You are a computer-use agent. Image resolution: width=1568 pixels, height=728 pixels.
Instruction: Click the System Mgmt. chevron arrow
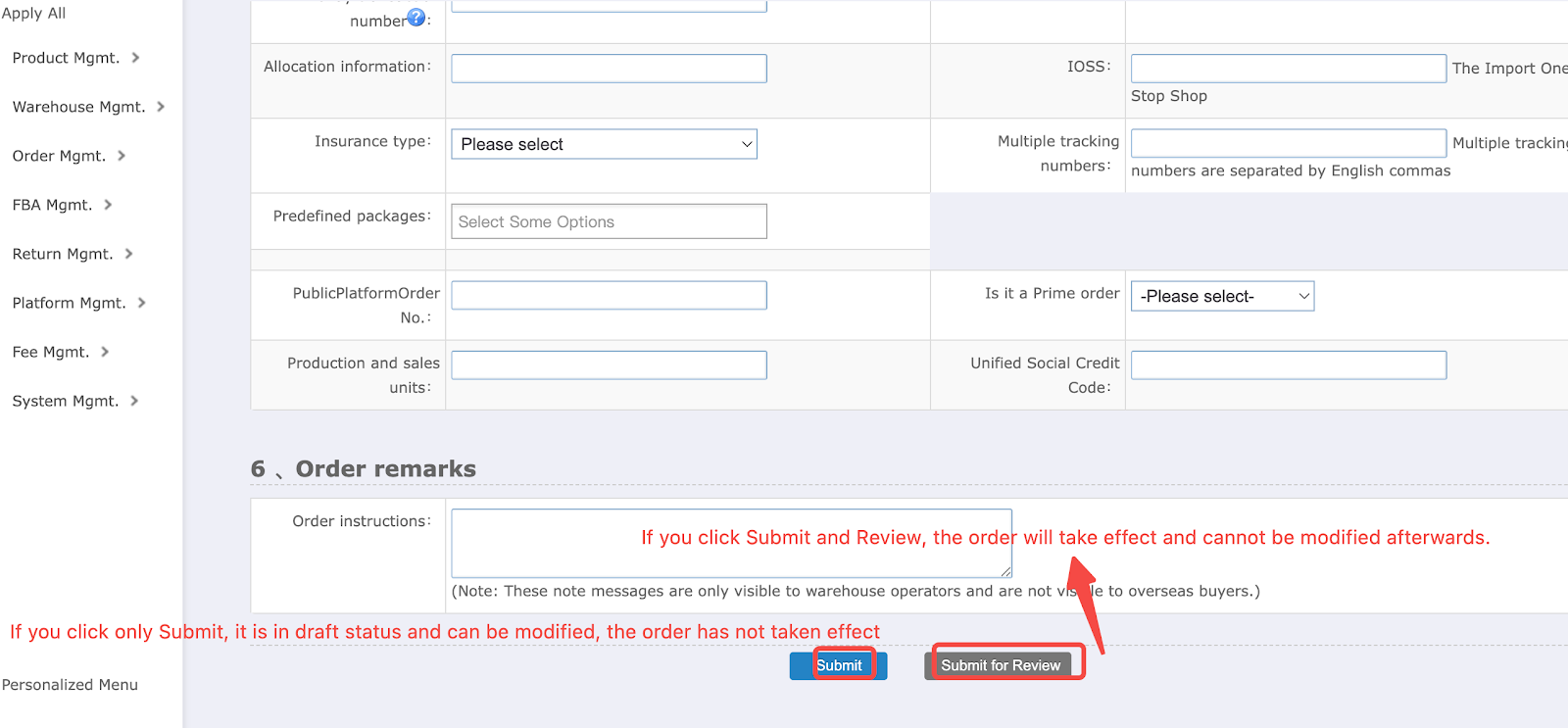pos(134,401)
